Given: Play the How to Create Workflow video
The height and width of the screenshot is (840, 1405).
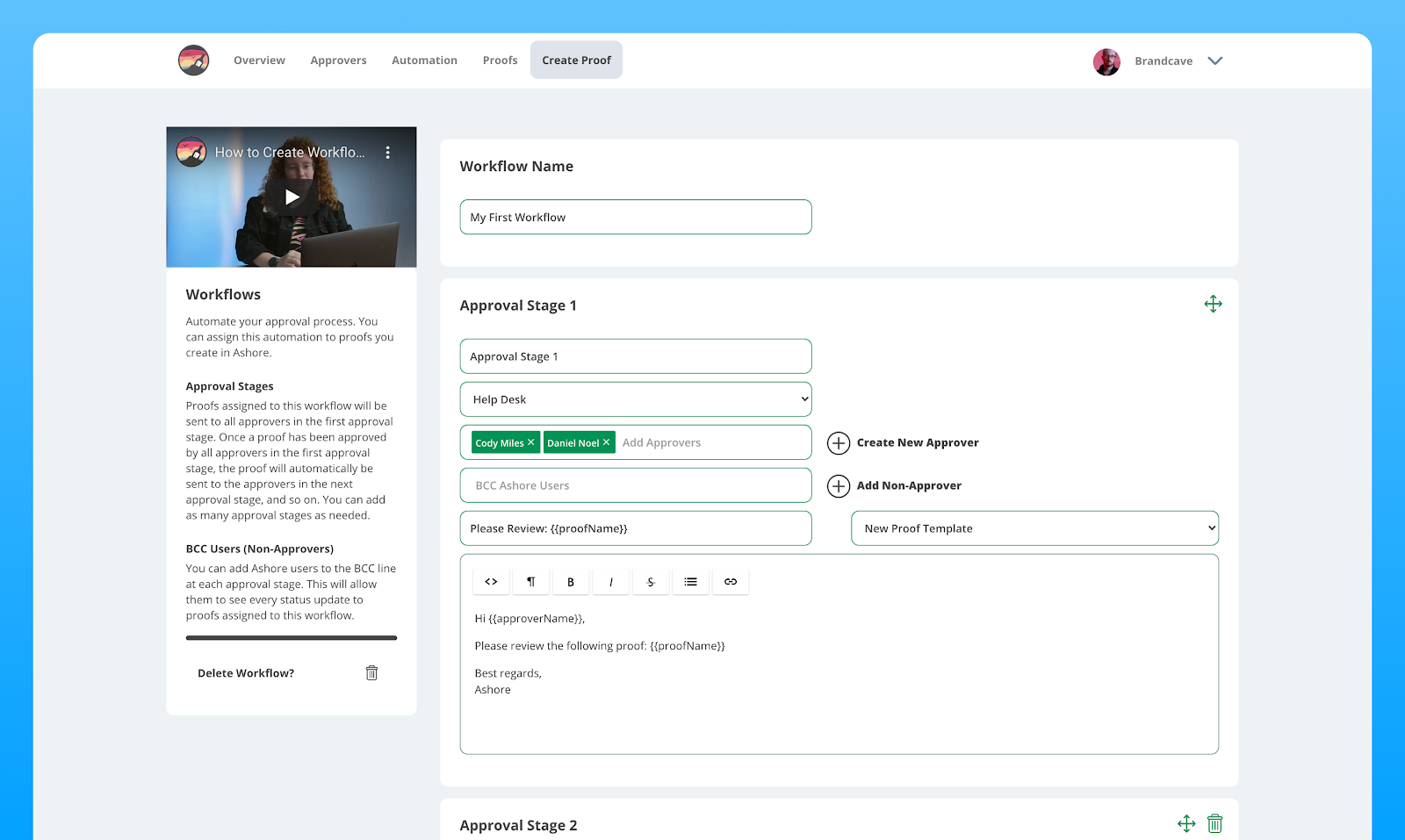Looking at the screenshot, I should point(292,197).
